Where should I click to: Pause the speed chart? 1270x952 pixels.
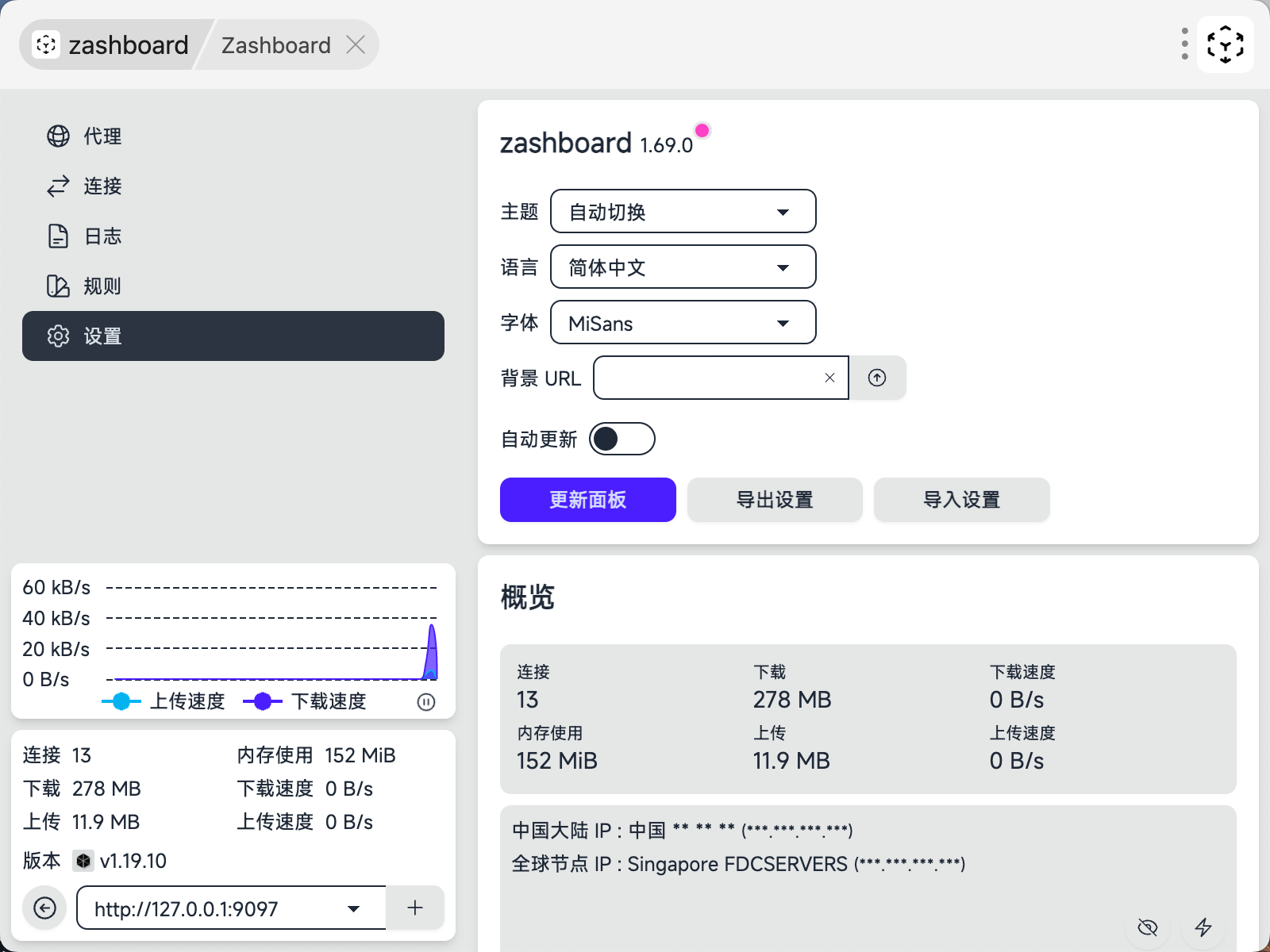pyautogui.click(x=426, y=702)
